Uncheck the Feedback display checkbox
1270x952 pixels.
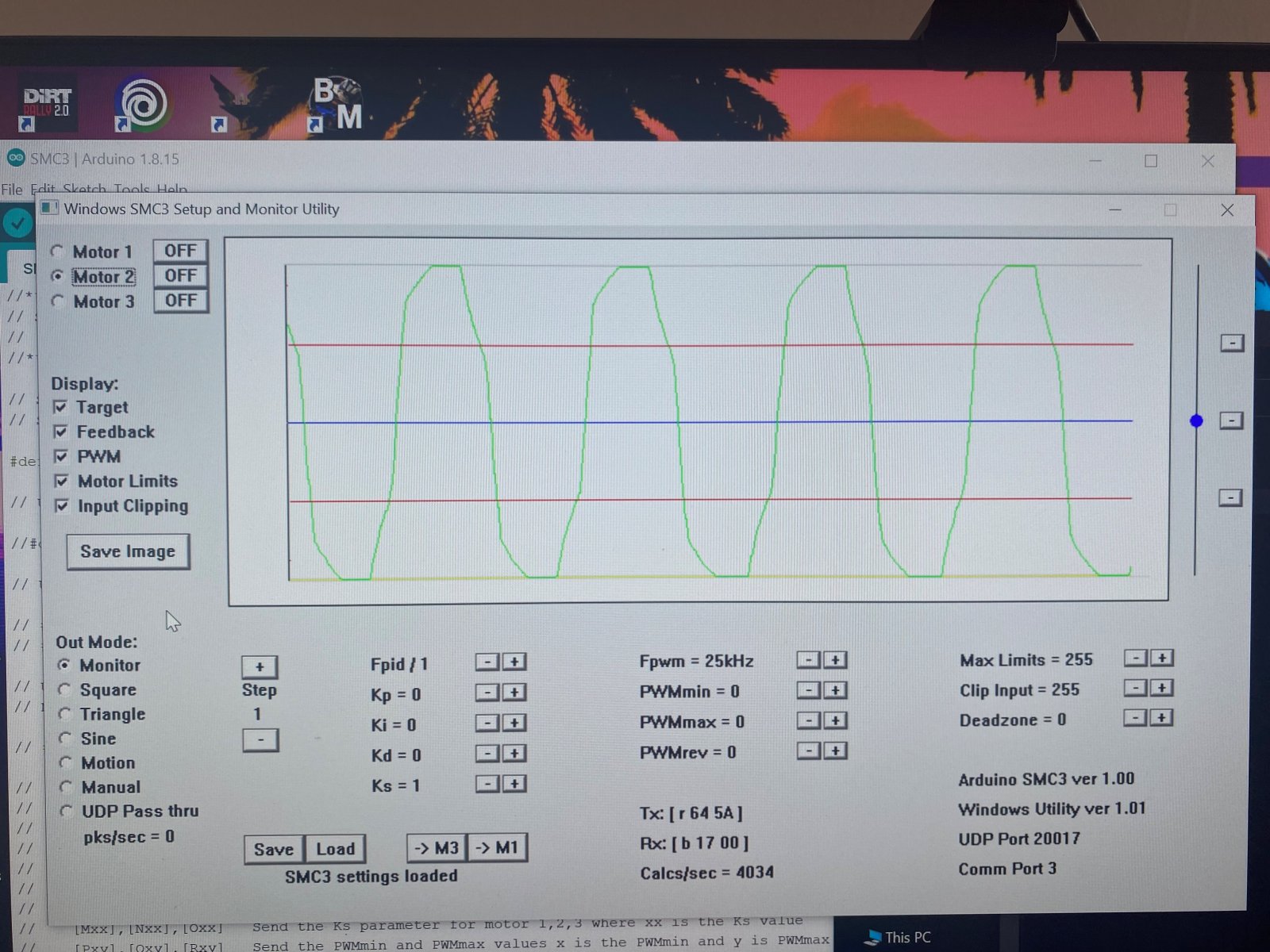click(60, 432)
